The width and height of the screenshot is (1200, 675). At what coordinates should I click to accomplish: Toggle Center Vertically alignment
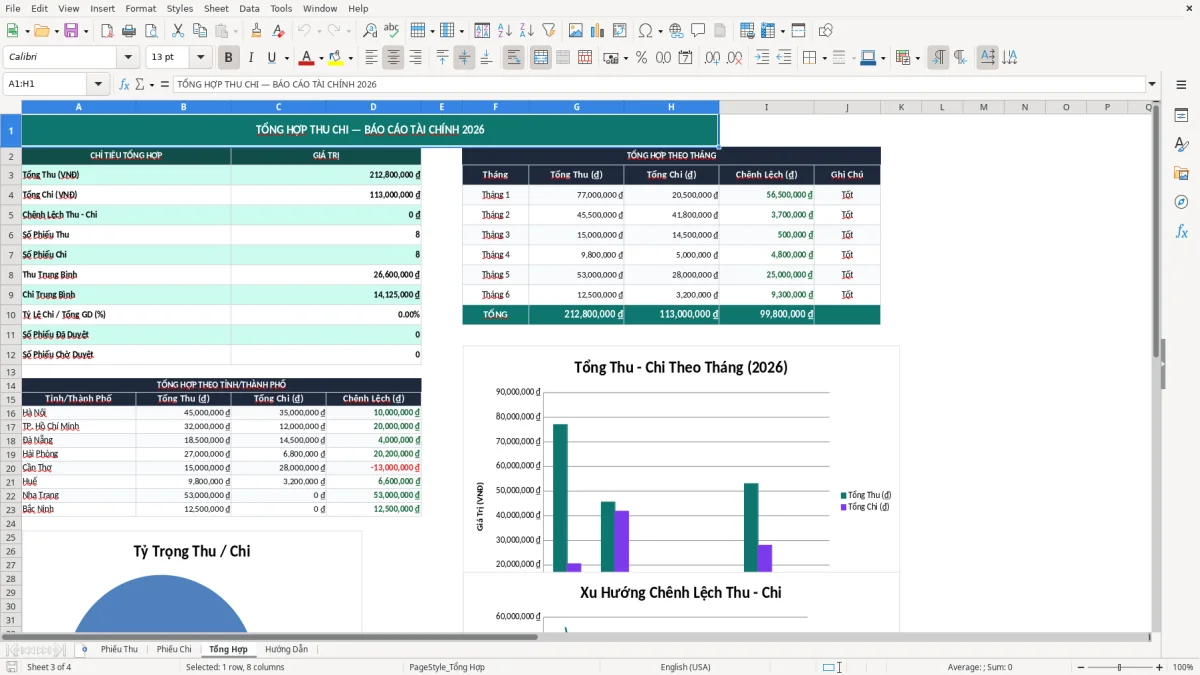click(464, 58)
